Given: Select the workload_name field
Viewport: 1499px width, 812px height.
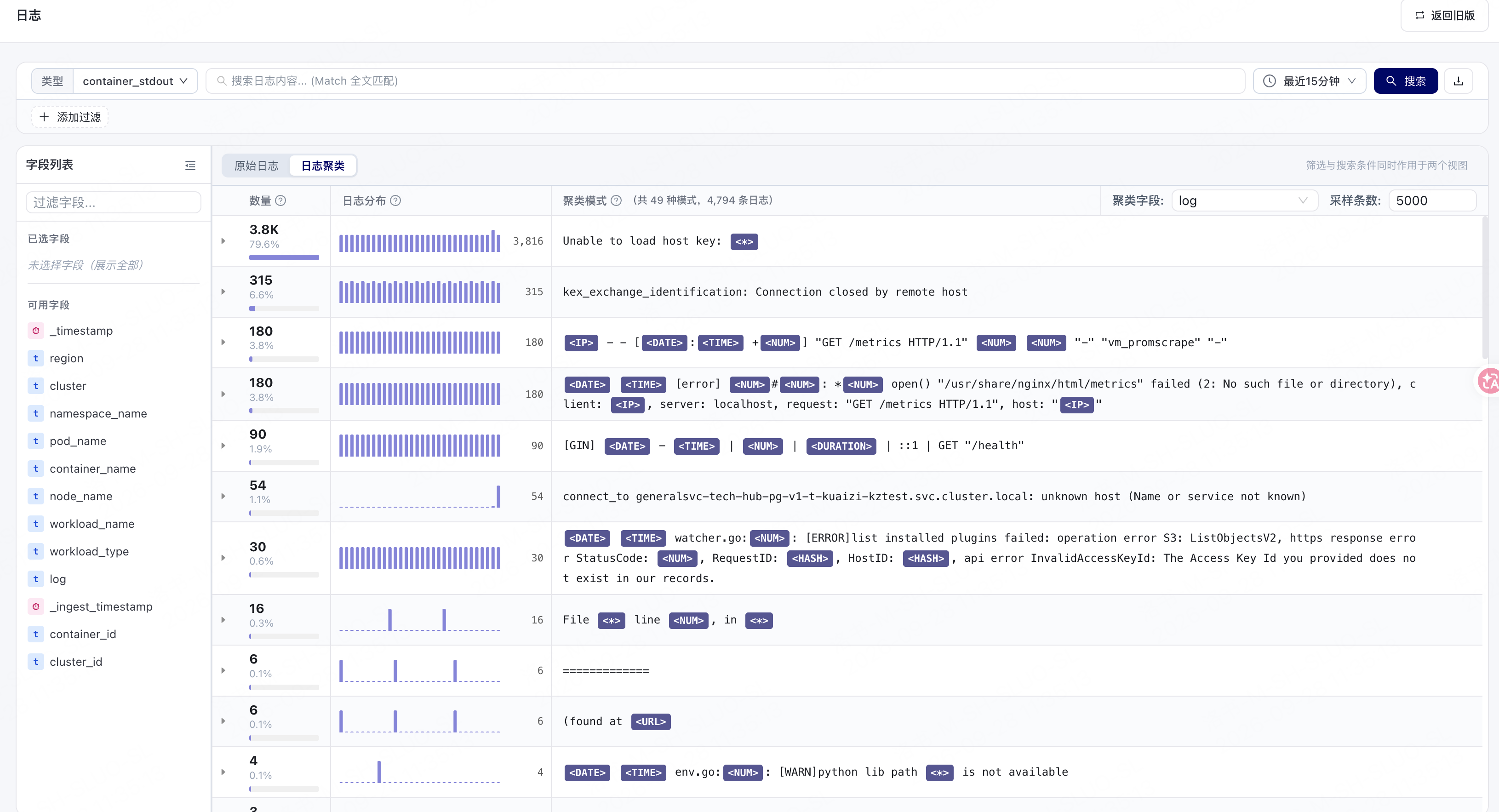Looking at the screenshot, I should coord(92,524).
